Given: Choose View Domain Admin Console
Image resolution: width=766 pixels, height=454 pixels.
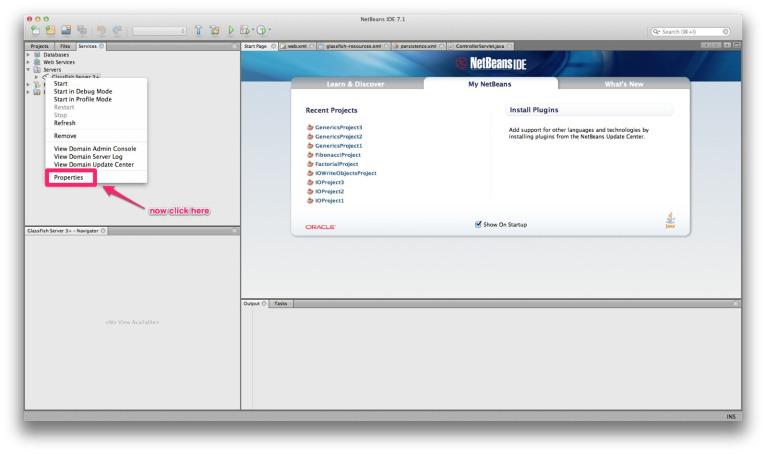Looking at the screenshot, I should tap(96, 149).
